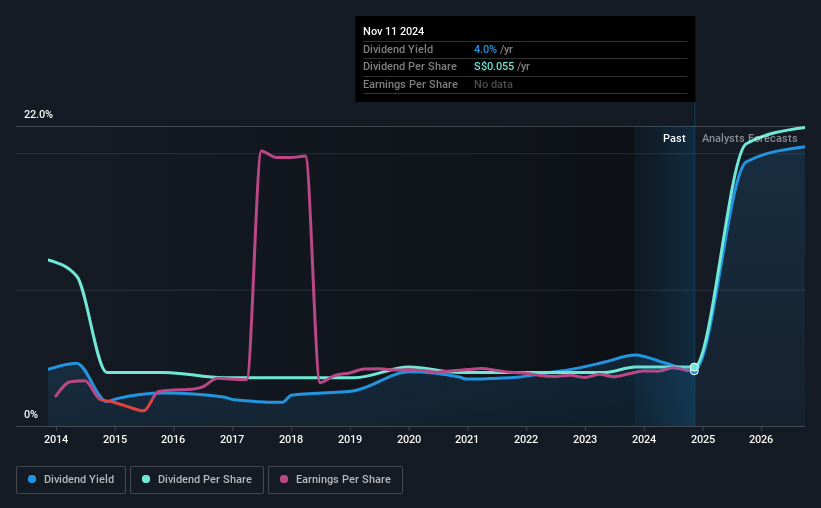Click the 4.0% dividend yield value

[x=485, y=49]
